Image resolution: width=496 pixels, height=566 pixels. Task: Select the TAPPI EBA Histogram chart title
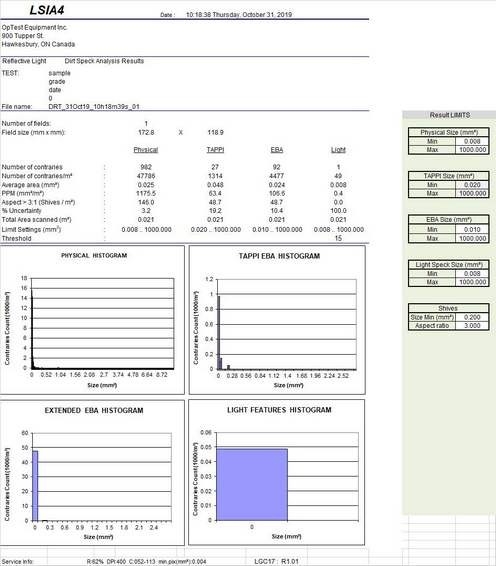pos(279,256)
